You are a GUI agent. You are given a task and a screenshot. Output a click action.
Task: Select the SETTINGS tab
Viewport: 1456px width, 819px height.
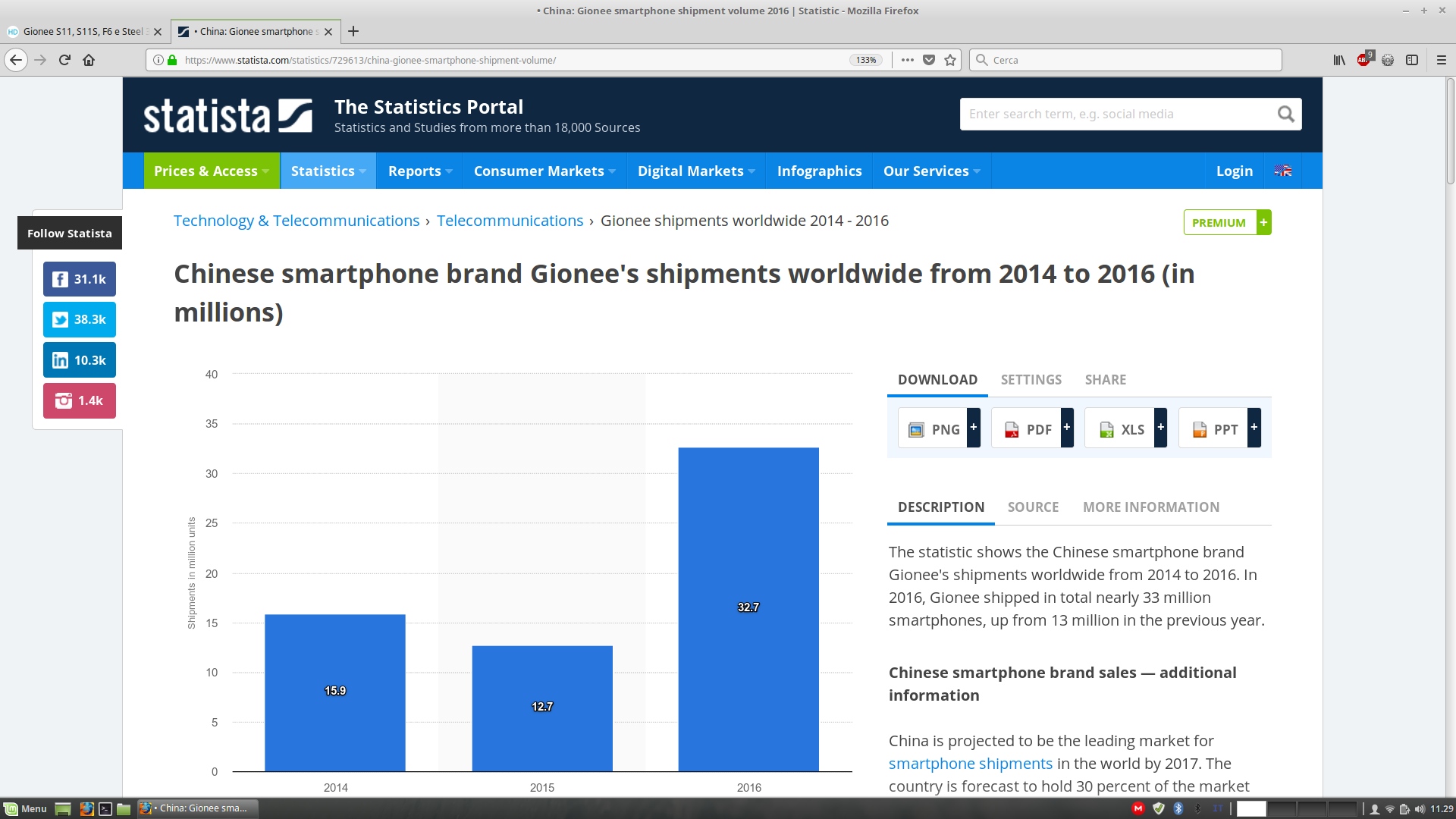[1031, 380]
